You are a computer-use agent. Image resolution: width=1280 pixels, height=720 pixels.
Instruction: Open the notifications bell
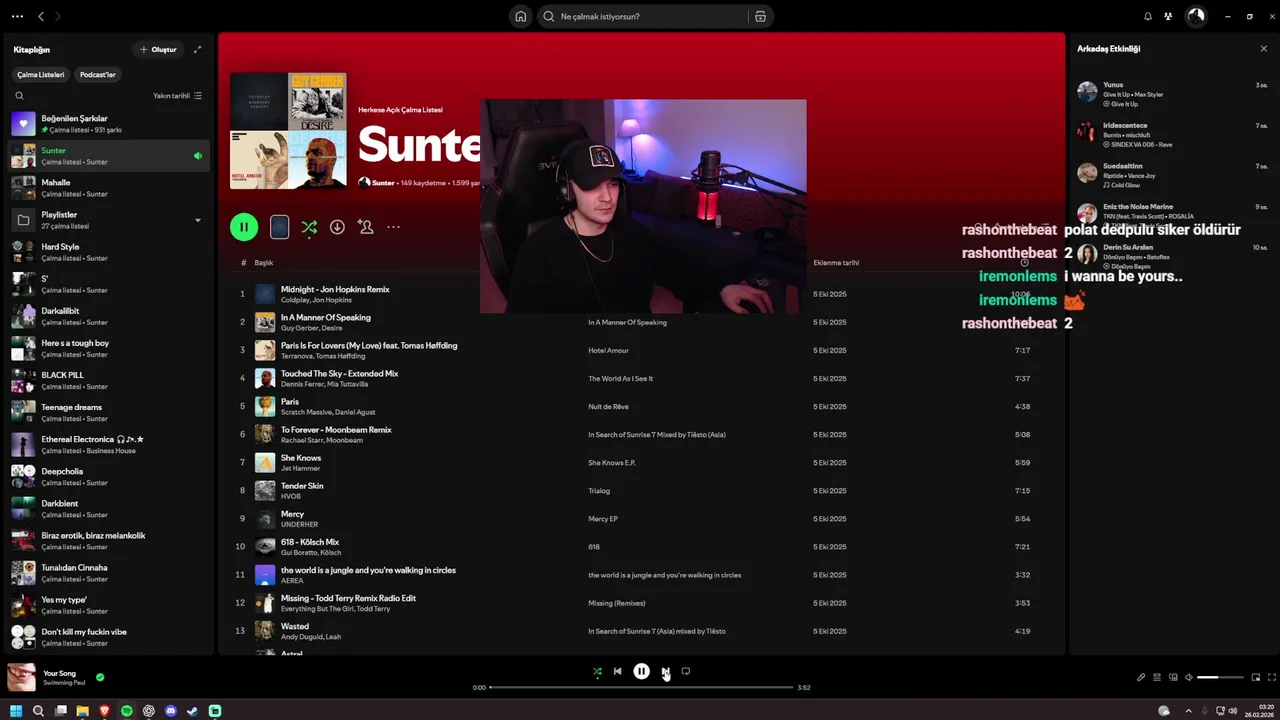1148,16
